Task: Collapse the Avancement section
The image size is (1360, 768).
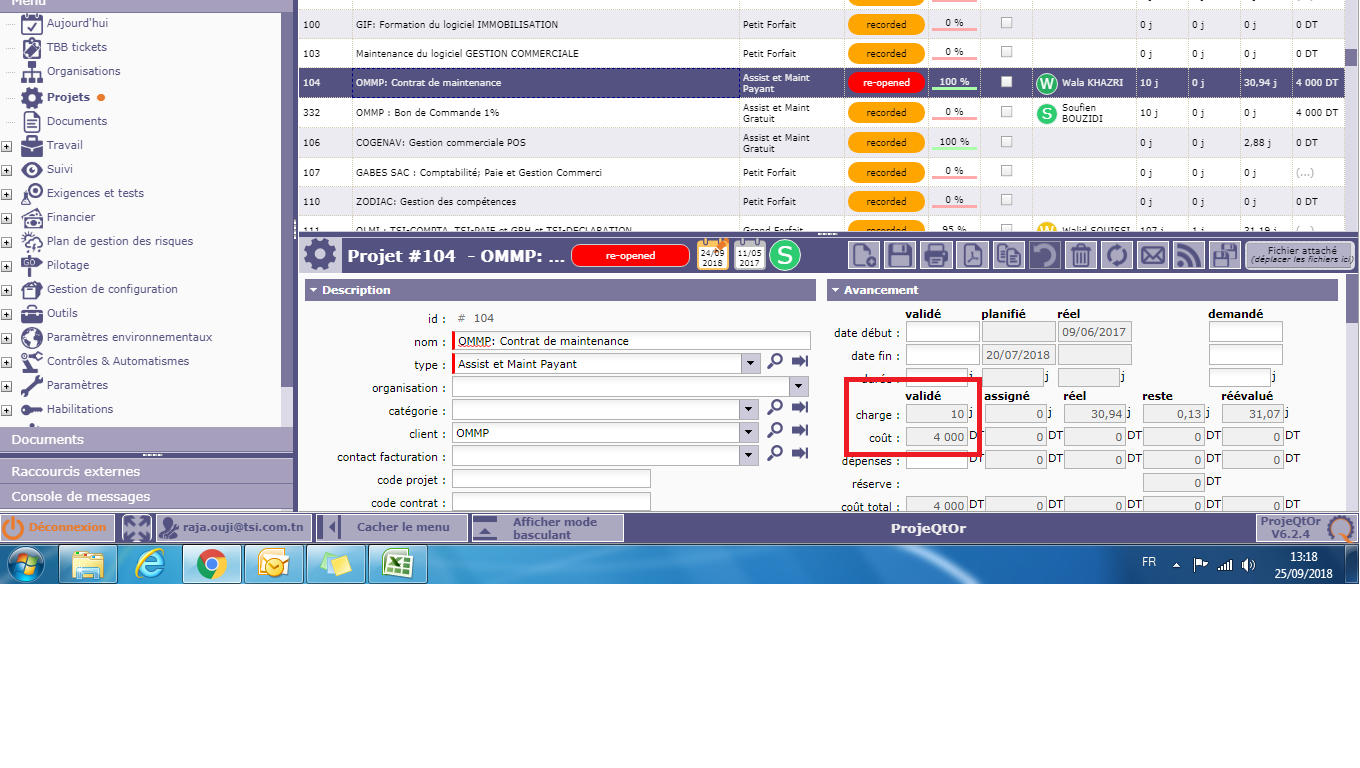Action: point(835,290)
